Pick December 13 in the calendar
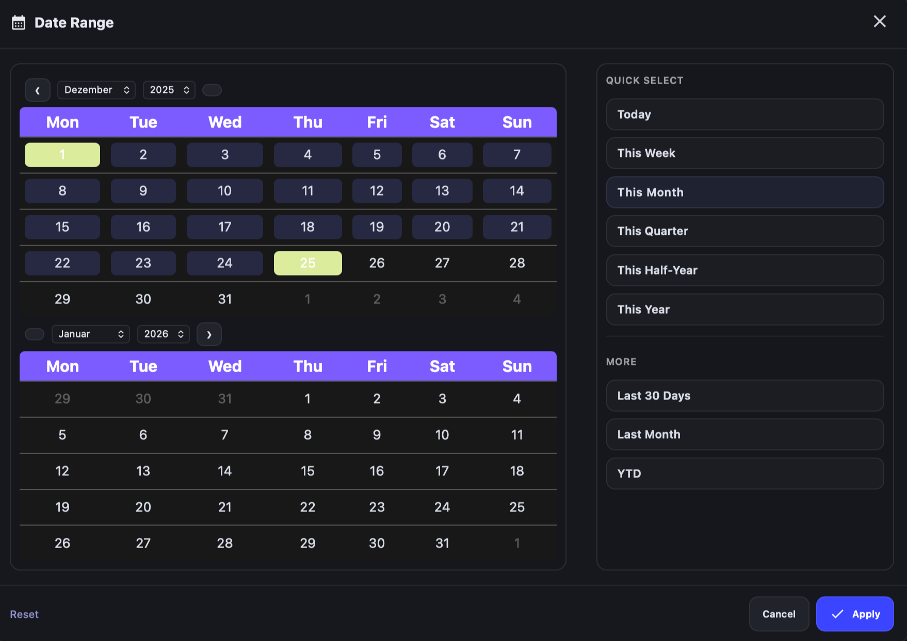The height and width of the screenshot is (642, 908). point(442,191)
